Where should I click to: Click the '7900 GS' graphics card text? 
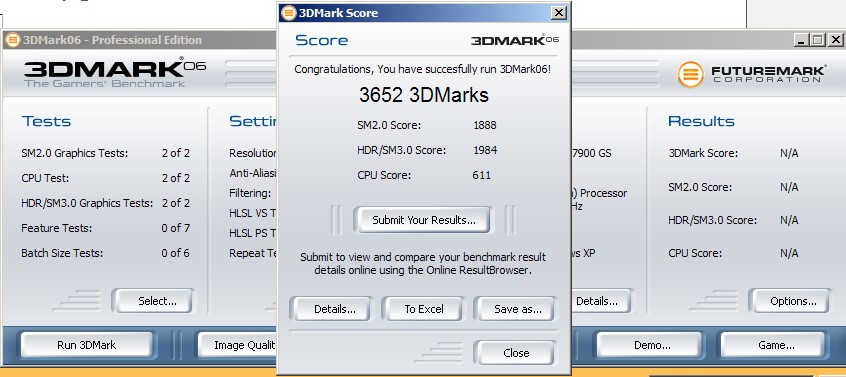coord(591,153)
